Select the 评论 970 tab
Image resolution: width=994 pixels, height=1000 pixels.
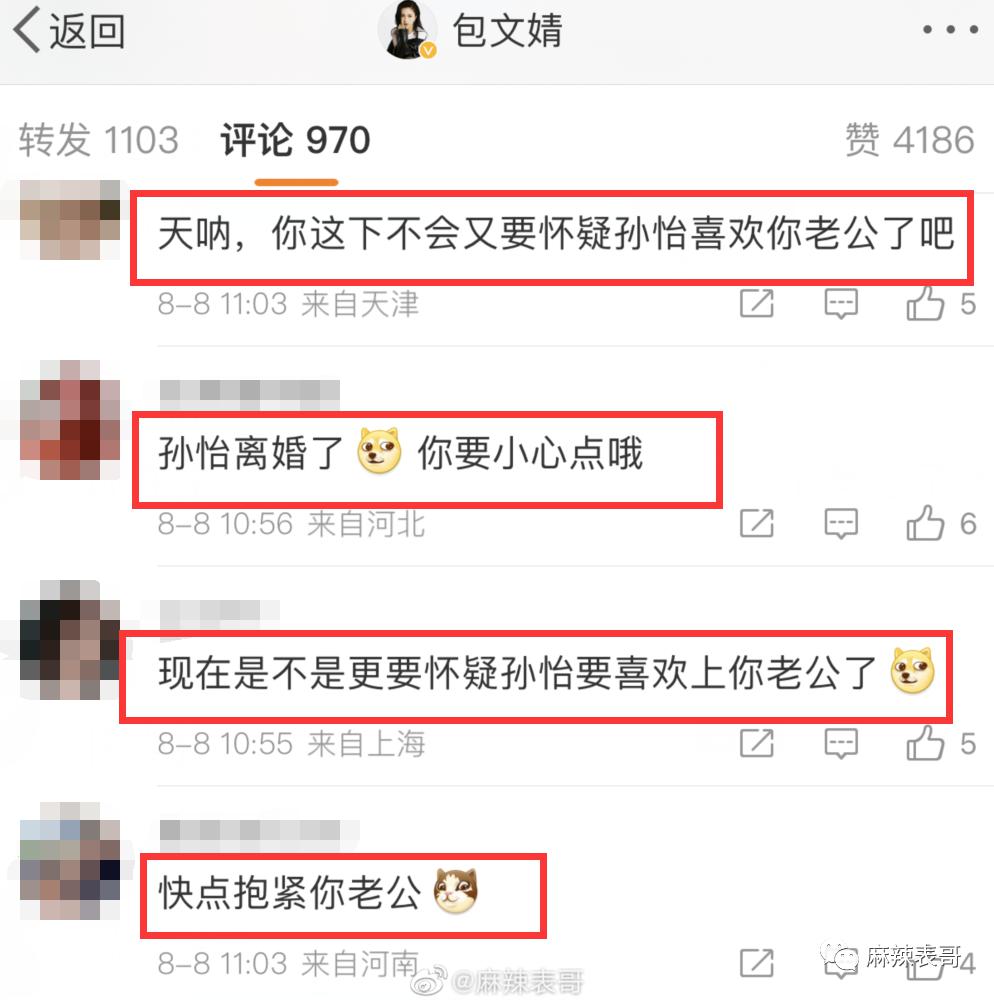(295, 140)
